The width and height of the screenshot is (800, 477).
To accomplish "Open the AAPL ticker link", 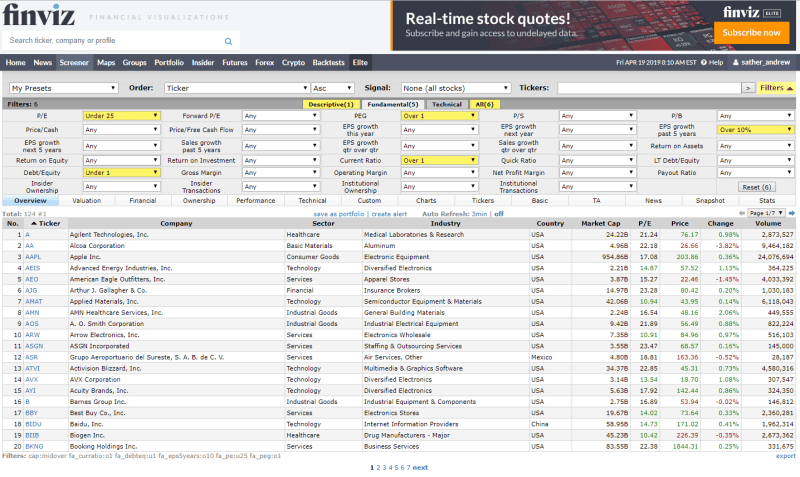I will (x=33, y=257).
